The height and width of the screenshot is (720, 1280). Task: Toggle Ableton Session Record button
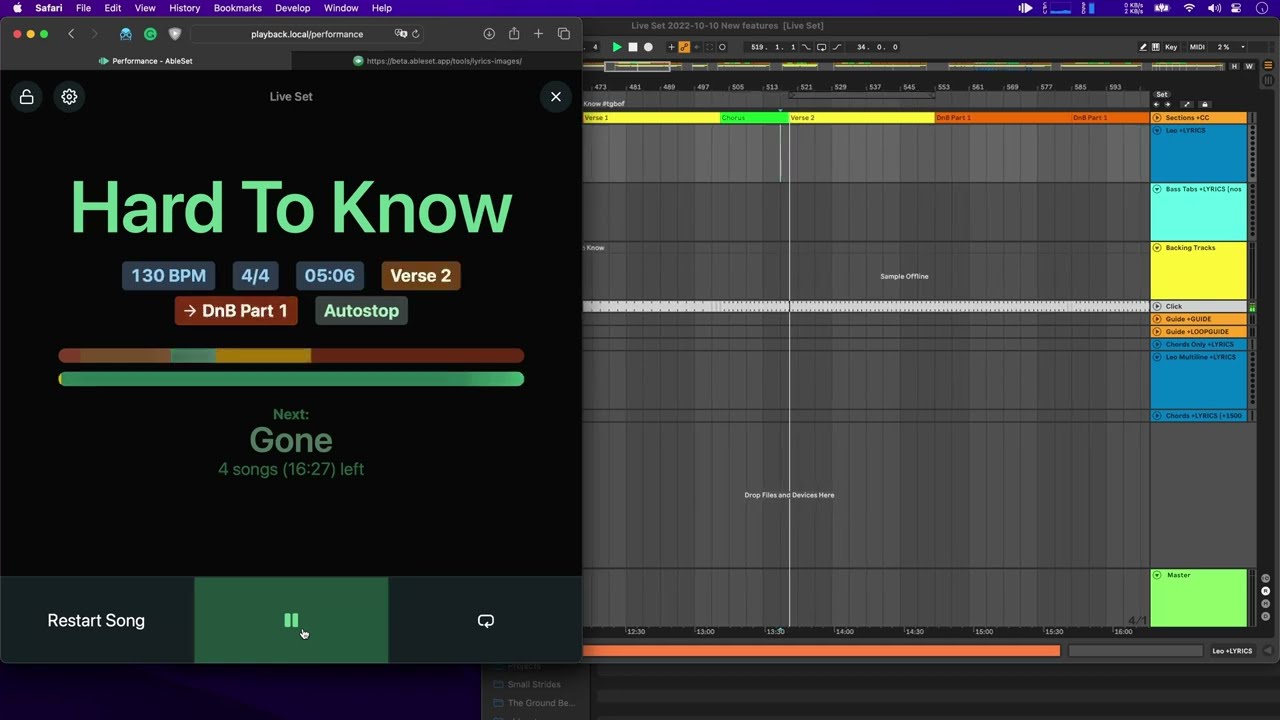point(722,47)
